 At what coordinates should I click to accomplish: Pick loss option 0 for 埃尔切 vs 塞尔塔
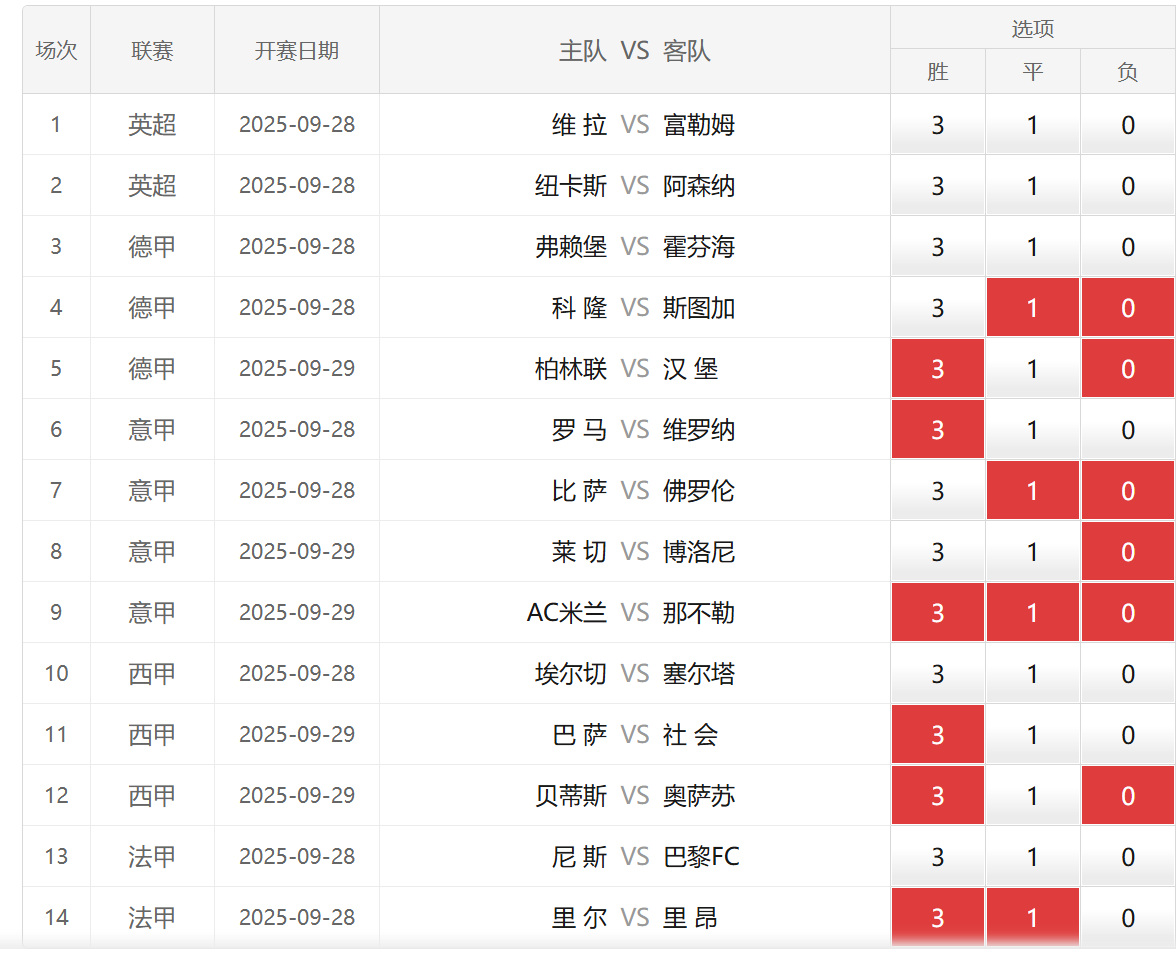[x=1127, y=674]
